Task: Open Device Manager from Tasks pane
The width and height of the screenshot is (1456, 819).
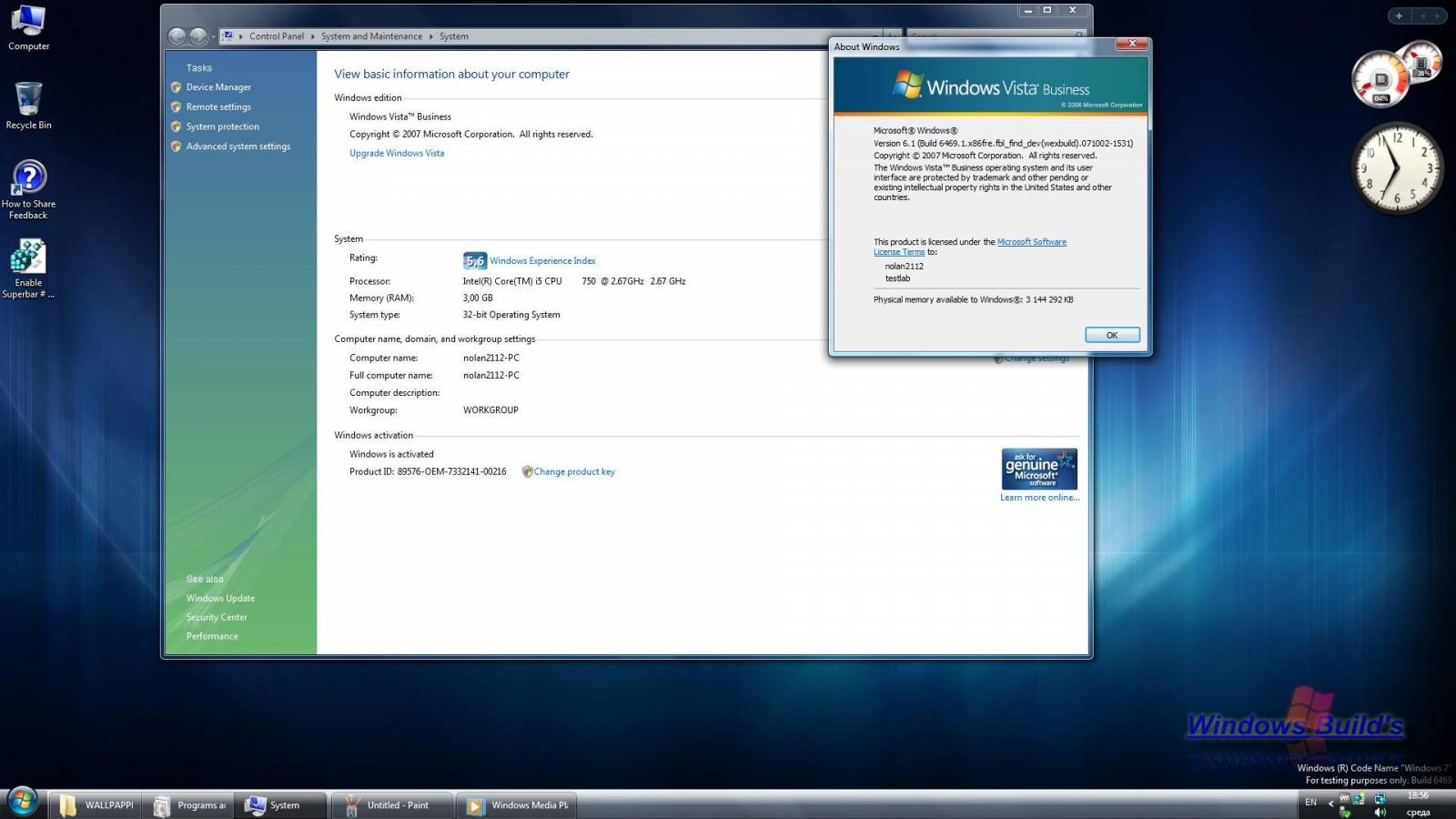Action: (x=218, y=87)
